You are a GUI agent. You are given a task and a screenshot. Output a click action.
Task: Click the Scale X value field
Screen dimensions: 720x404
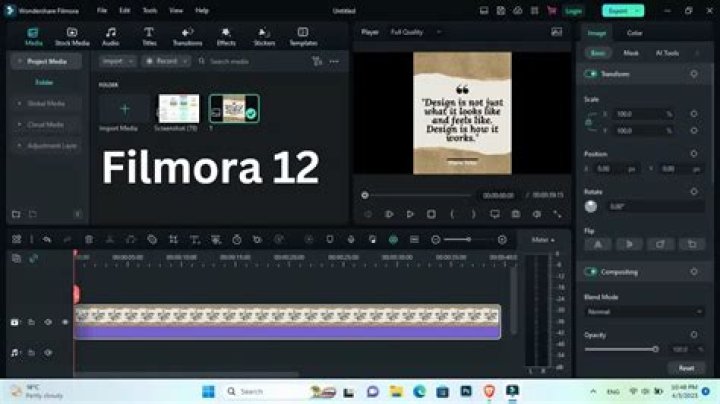coord(644,114)
